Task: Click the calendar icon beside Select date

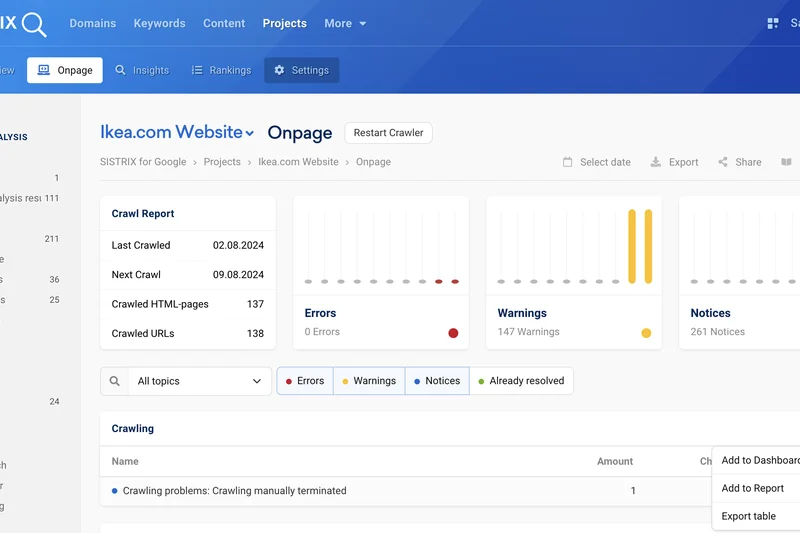Action: (x=568, y=162)
